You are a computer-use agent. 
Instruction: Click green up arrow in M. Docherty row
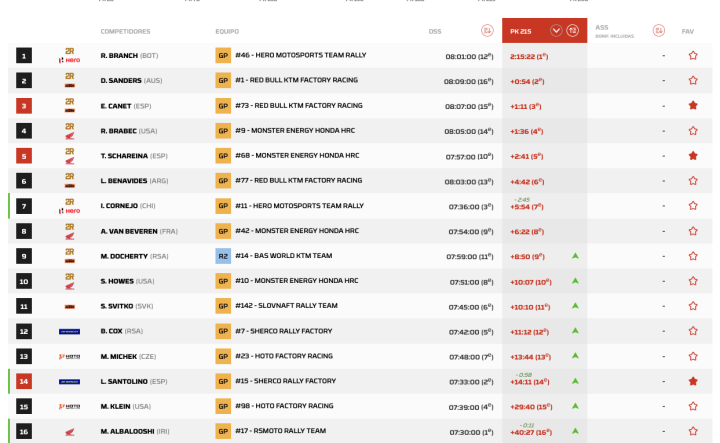coord(575,256)
